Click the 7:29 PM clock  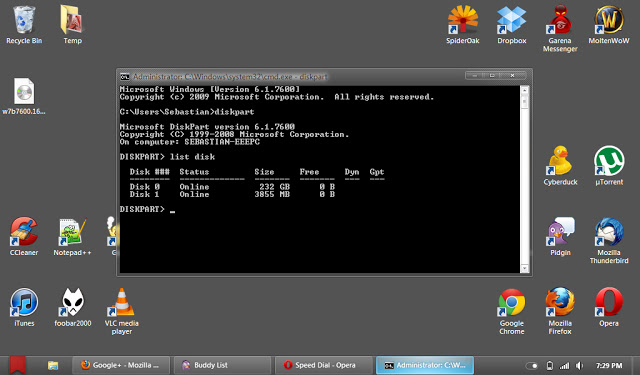(x=609, y=366)
